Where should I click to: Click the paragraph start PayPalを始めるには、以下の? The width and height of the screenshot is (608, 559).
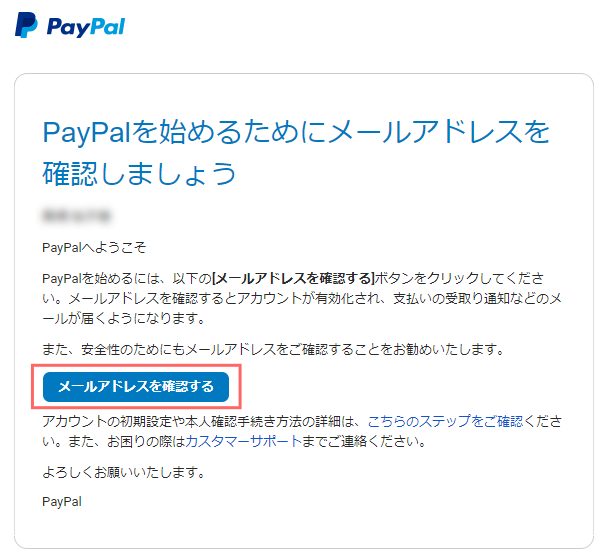[127, 278]
